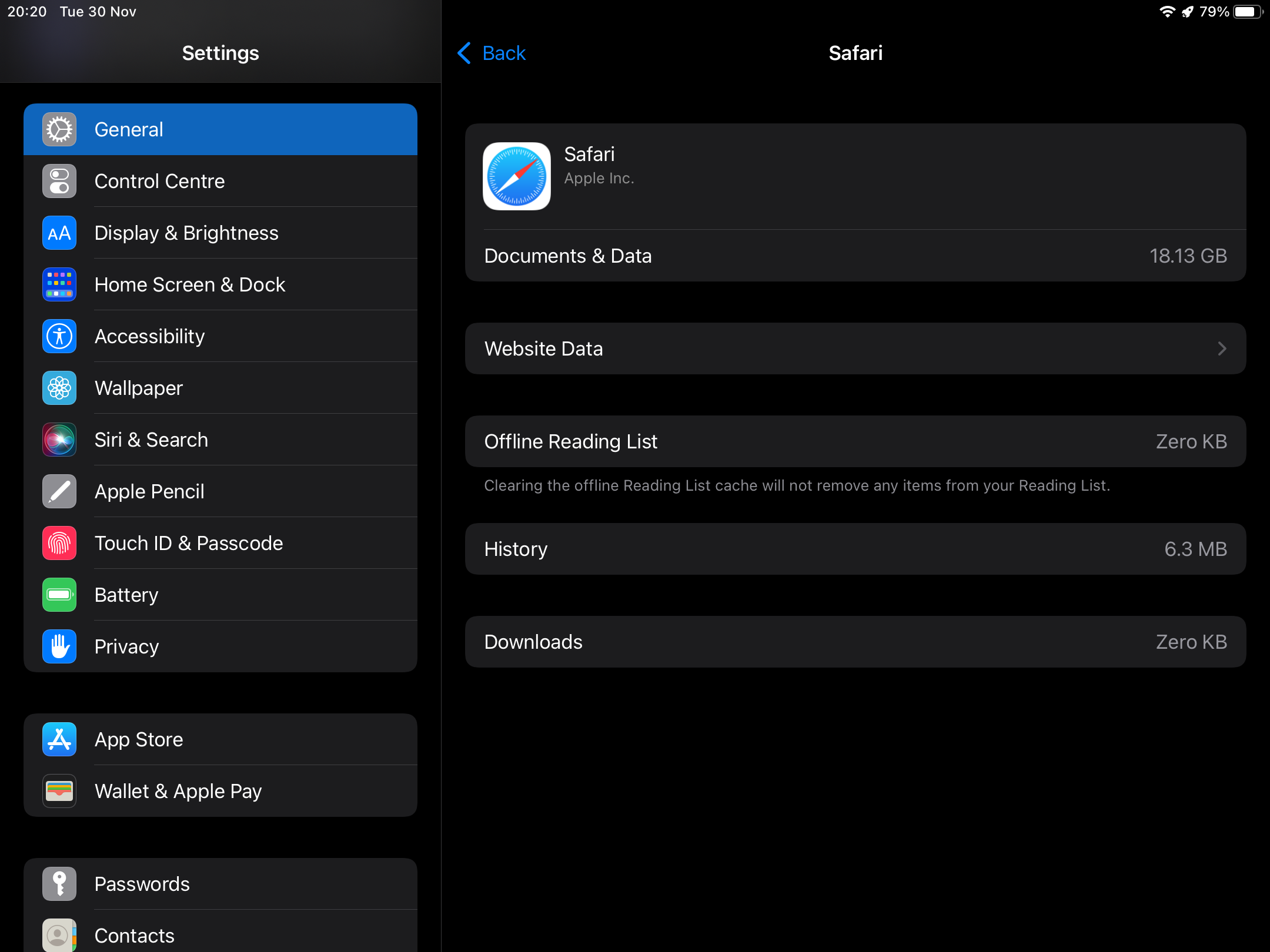The width and height of the screenshot is (1270, 952).
Task: Tap the Control Centre toggles icon
Action: [59, 181]
